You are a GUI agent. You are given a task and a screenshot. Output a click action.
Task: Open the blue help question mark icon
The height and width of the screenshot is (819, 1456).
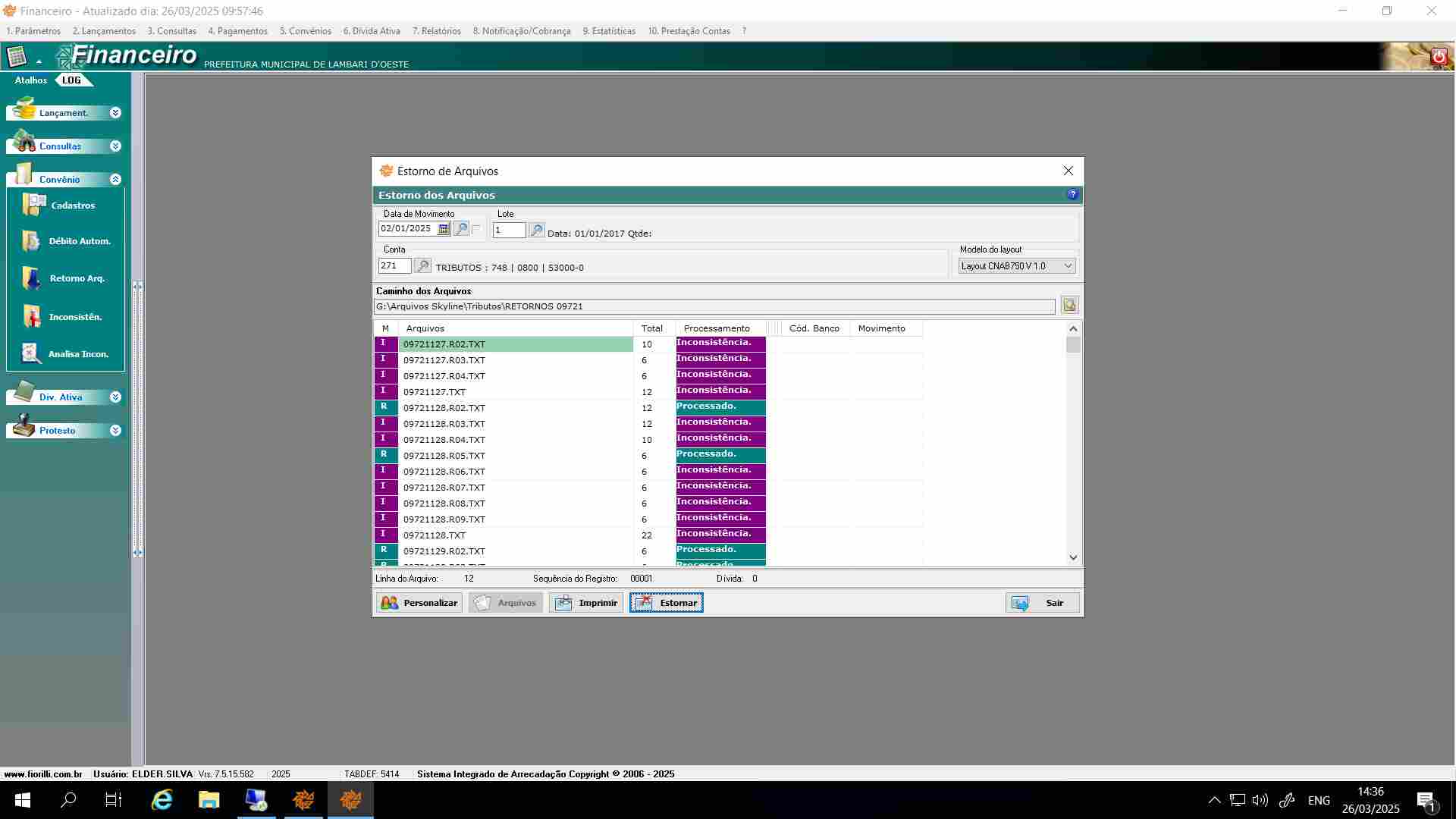(1072, 195)
